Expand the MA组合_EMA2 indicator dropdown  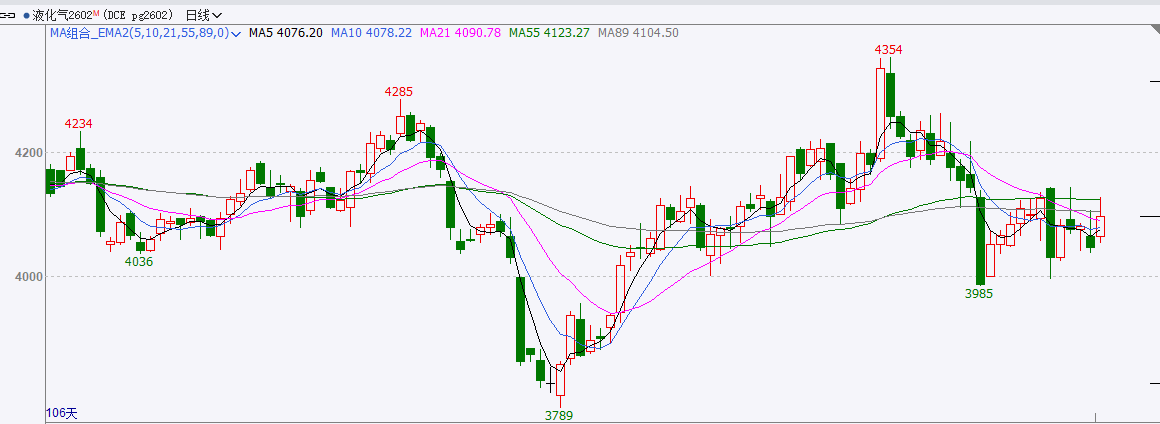pyautogui.click(x=236, y=33)
